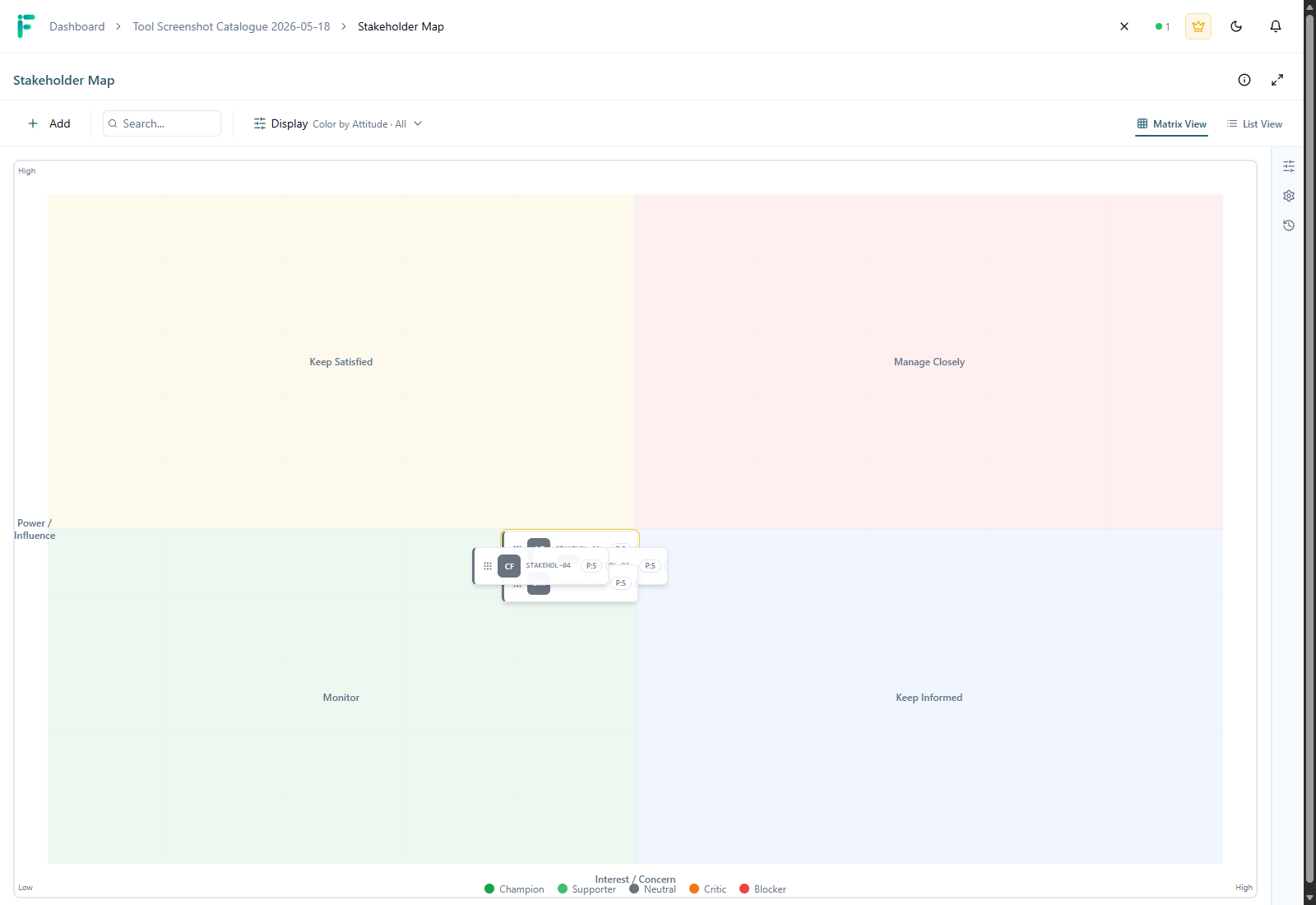Viewport: 1316px width, 905px height.
Task: Click the P:5 badge on STAKEHOL-04
Action: tap(591, 566)
